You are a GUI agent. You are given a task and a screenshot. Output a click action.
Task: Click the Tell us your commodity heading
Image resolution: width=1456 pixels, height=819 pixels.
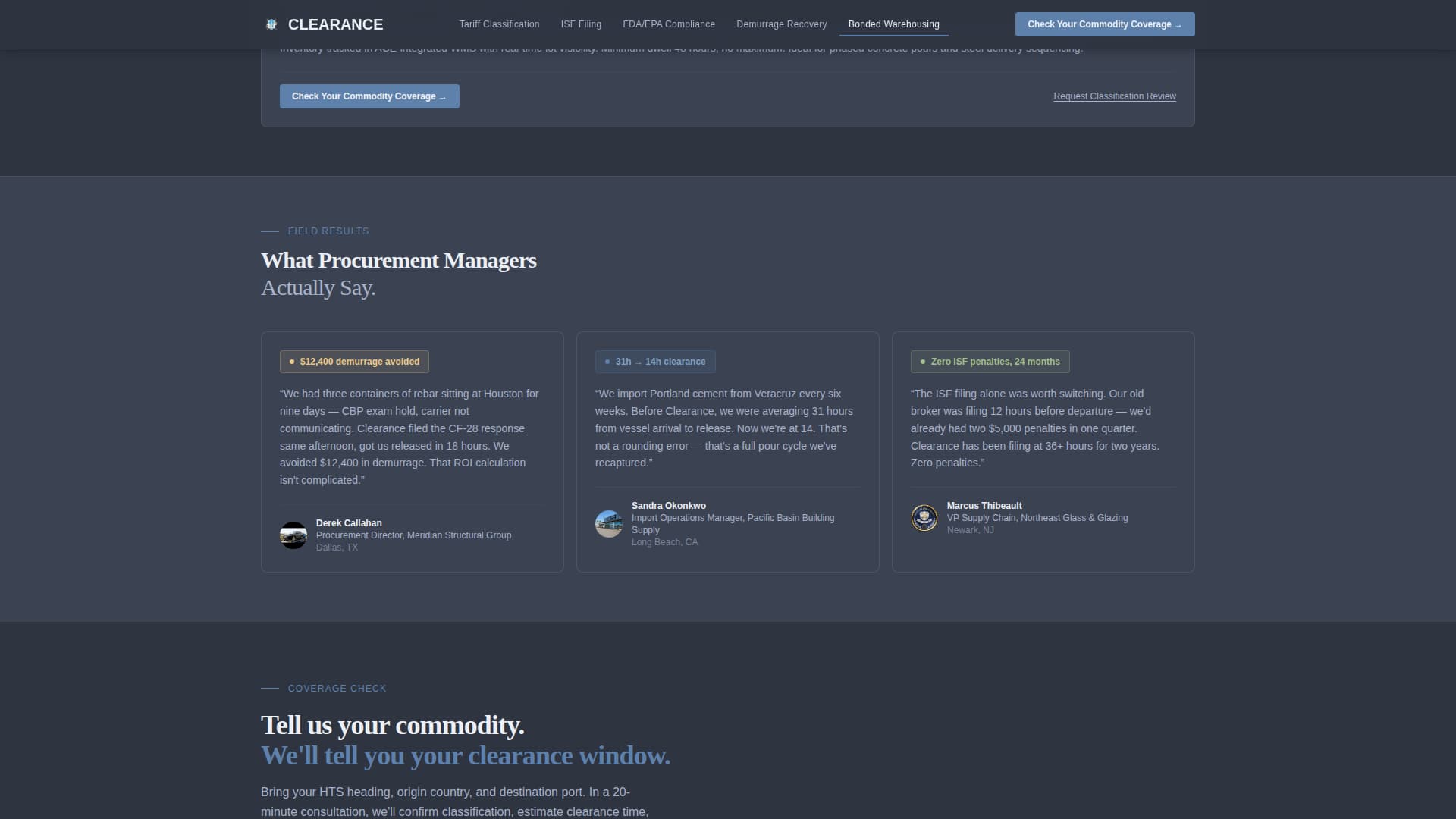point(392,726)
